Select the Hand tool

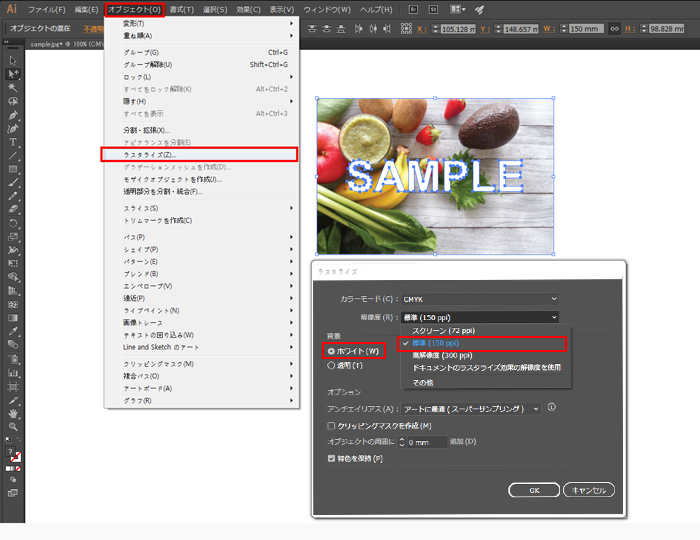tap(13, 412)
